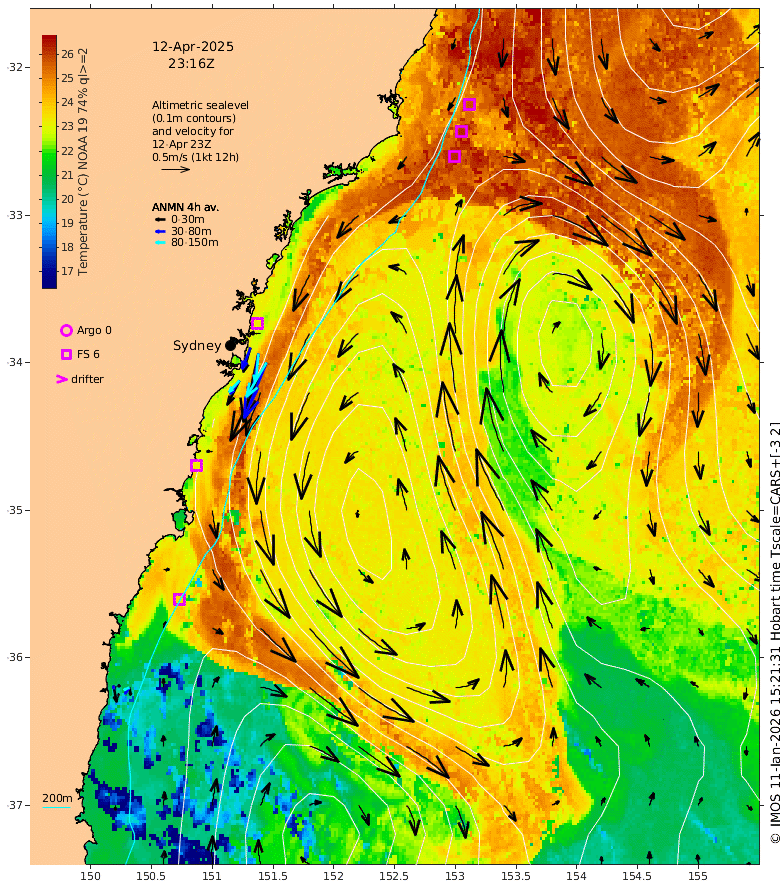Image resolution: width=780 pixels, height=890 pixels.
Task: Click the dark blue bottom of temperature colorbar
Action: (49, 279)
